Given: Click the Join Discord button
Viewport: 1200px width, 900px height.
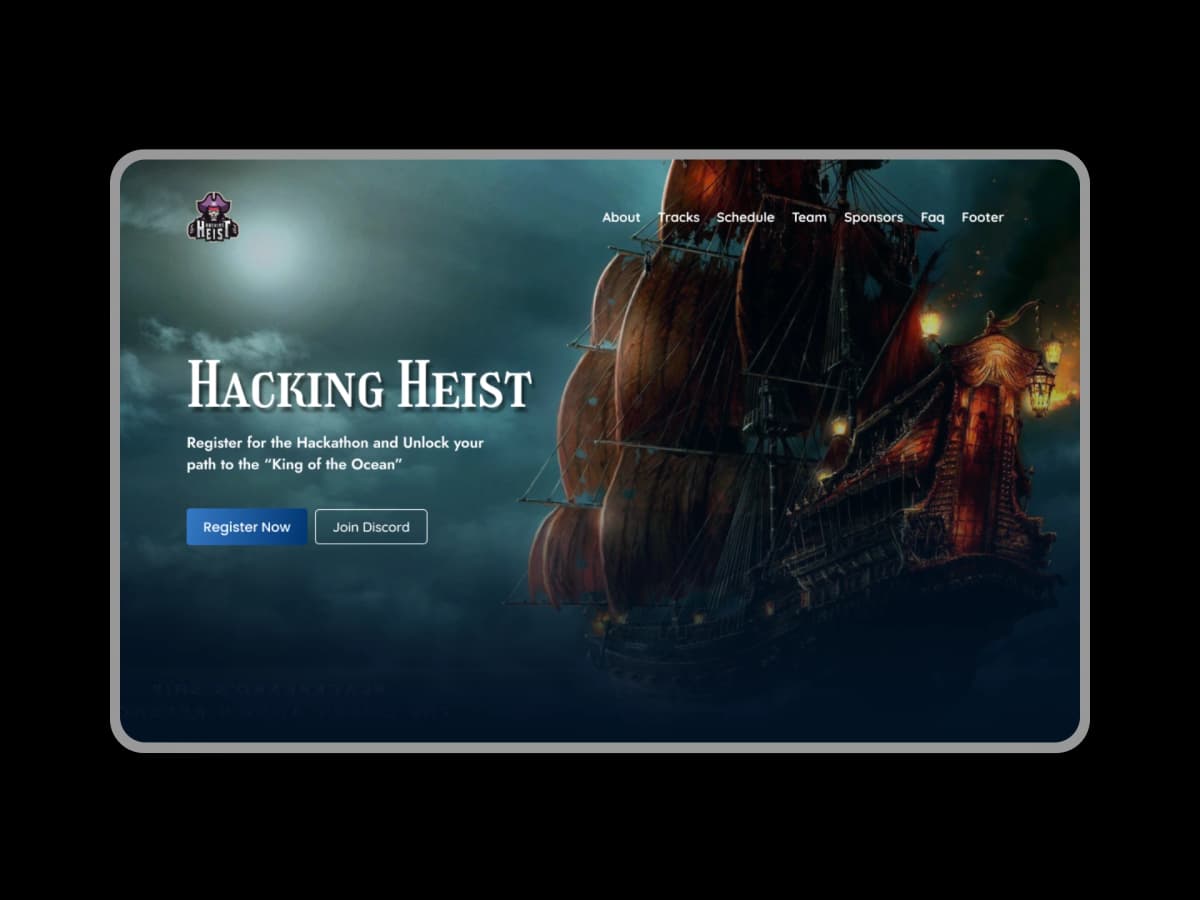Looking at the screenshot, I should click(371, 526).
